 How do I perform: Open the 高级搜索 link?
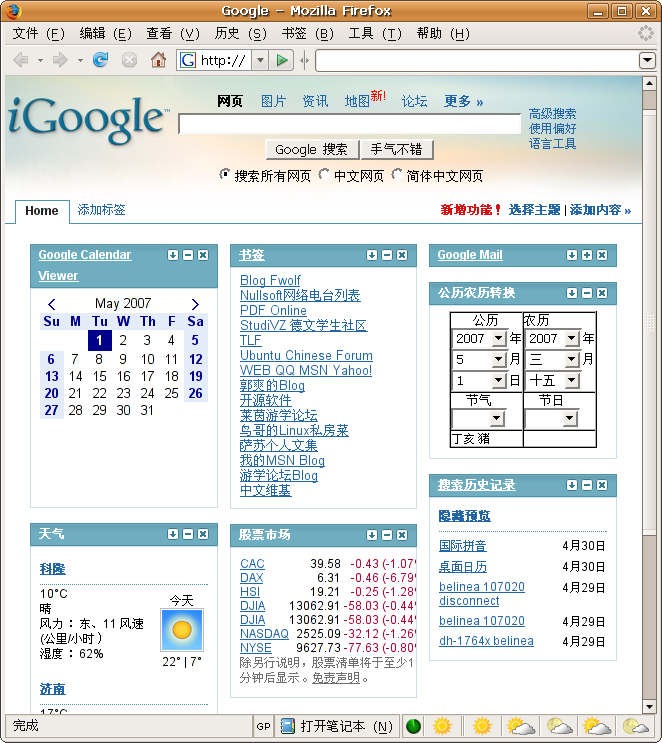coord(553,114)
